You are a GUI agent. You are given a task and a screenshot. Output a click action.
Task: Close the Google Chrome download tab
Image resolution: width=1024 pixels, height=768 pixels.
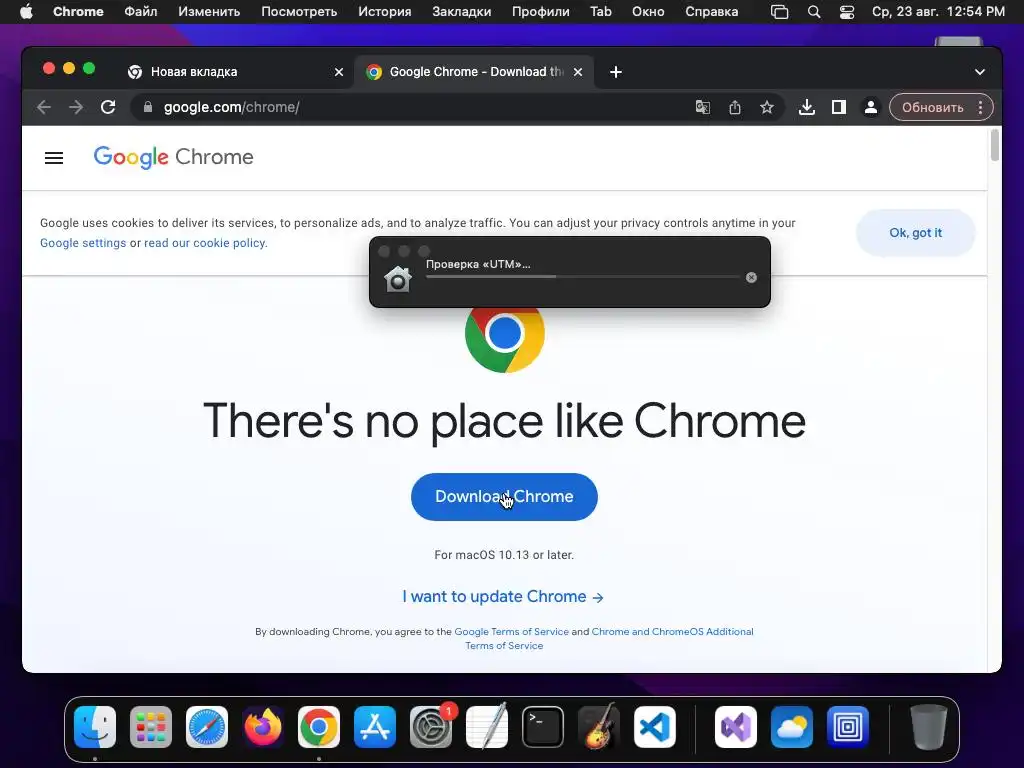point(578,72)
